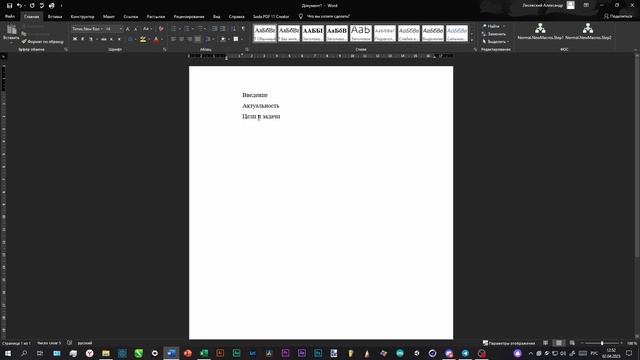This screenshot has height=360, width=640.
Task: Open text effects blue A menu
Action: click(130, 39)
